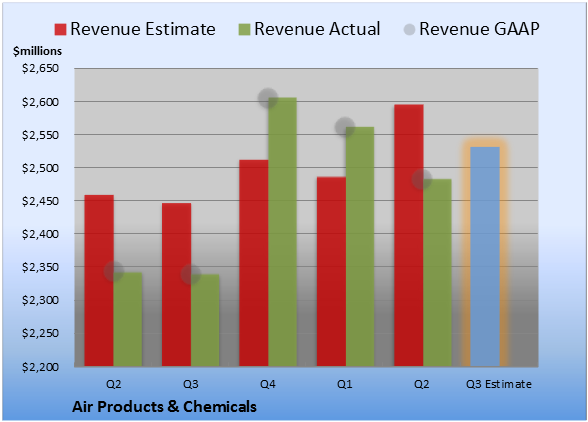Screen dimensions: 588x422
Task: Click the green Revenue Actual legend swatch
Action: [x=244, y=29]
